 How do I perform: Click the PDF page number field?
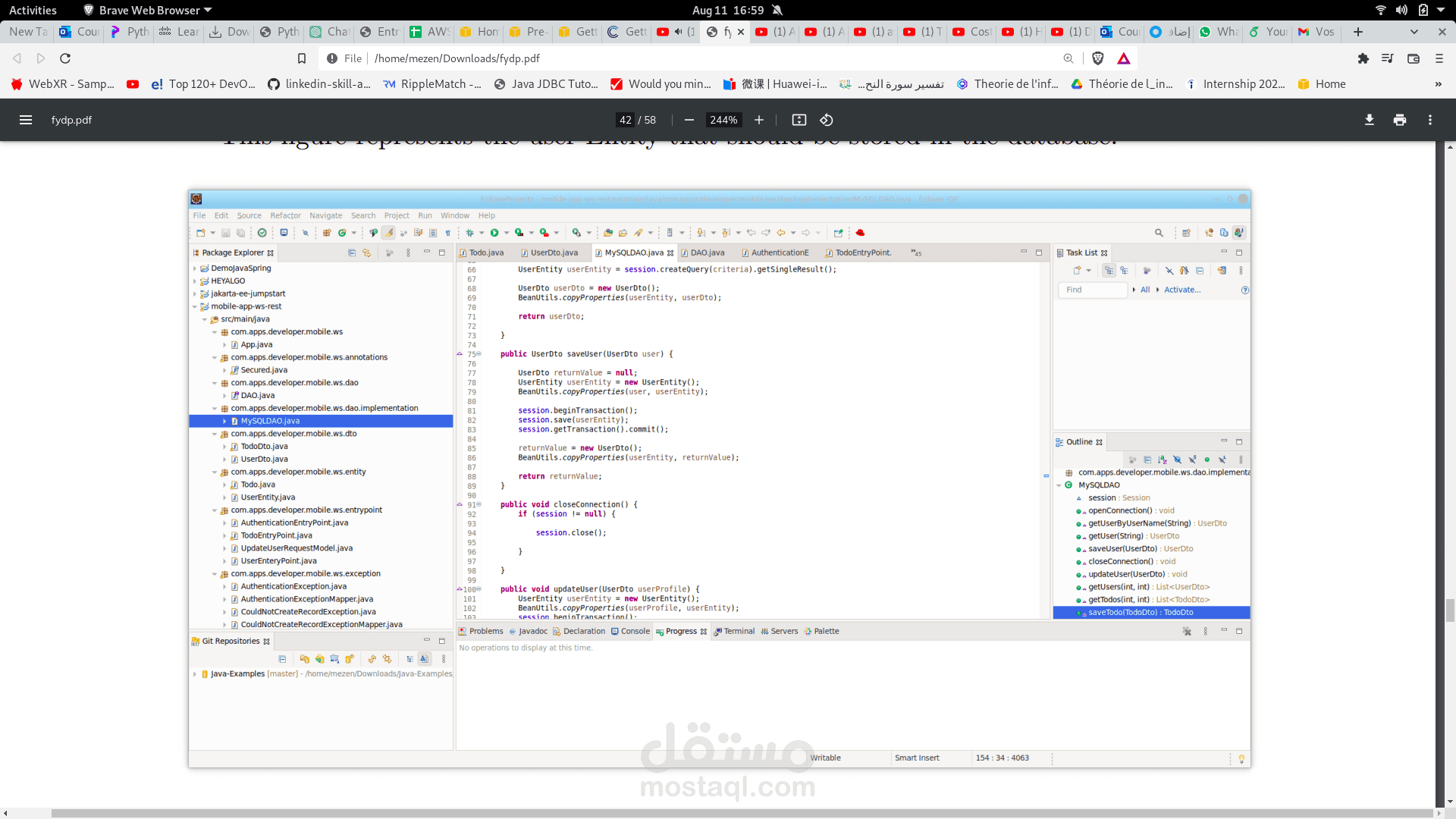click(625, 120)
